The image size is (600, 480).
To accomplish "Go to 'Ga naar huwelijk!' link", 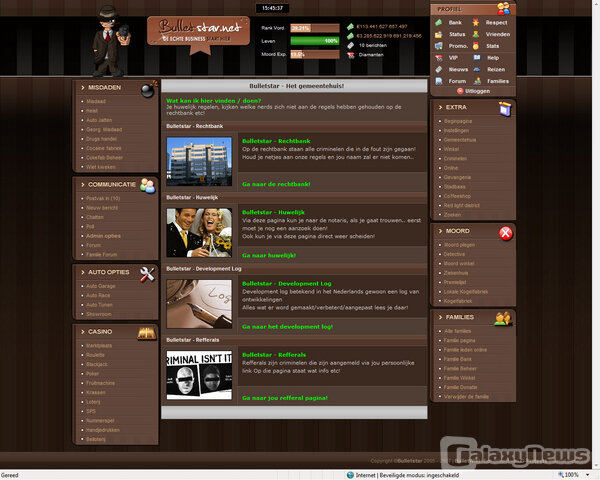I will tap(269, 255).
